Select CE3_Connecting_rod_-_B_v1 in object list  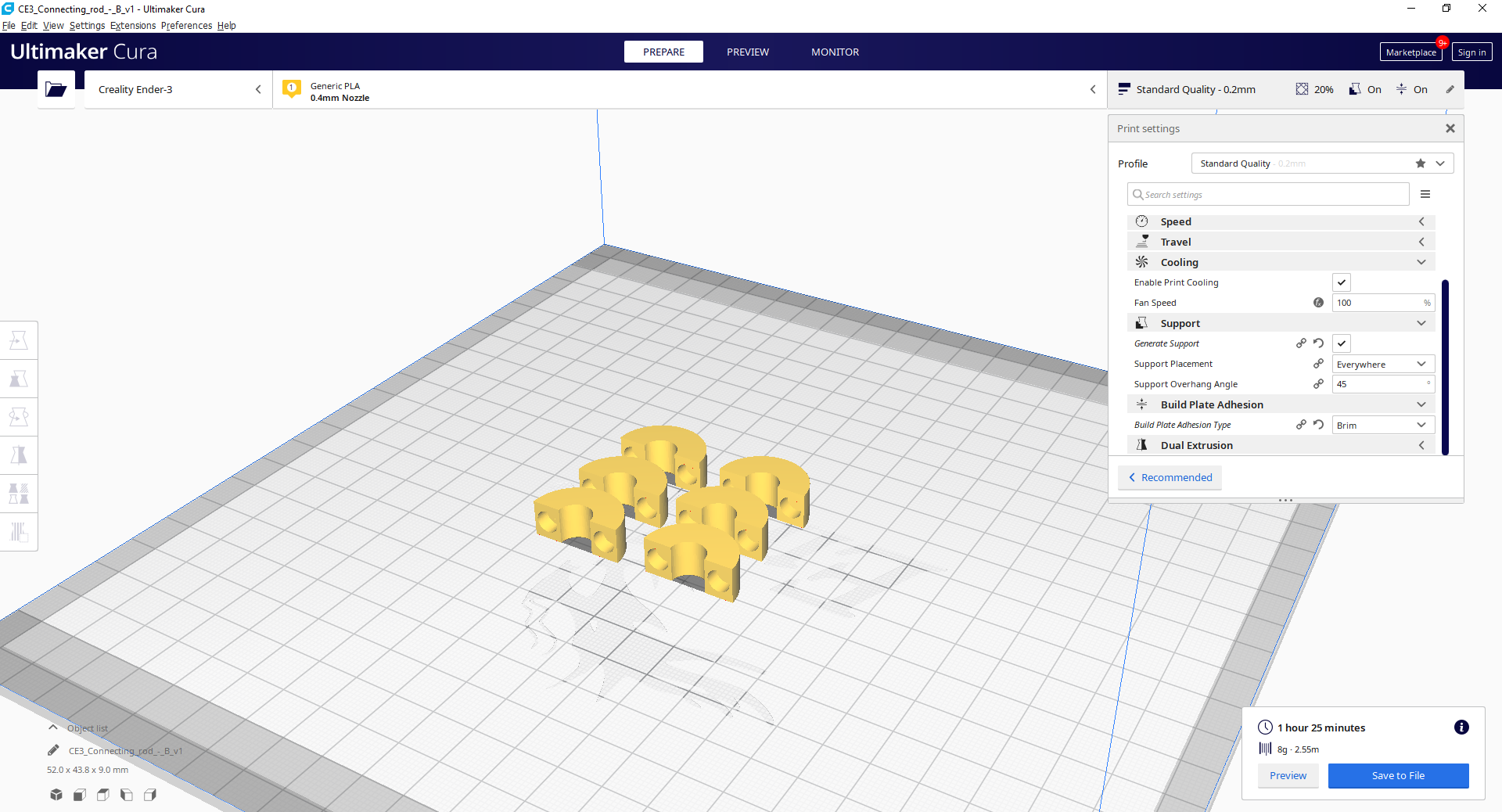(125, 750)
